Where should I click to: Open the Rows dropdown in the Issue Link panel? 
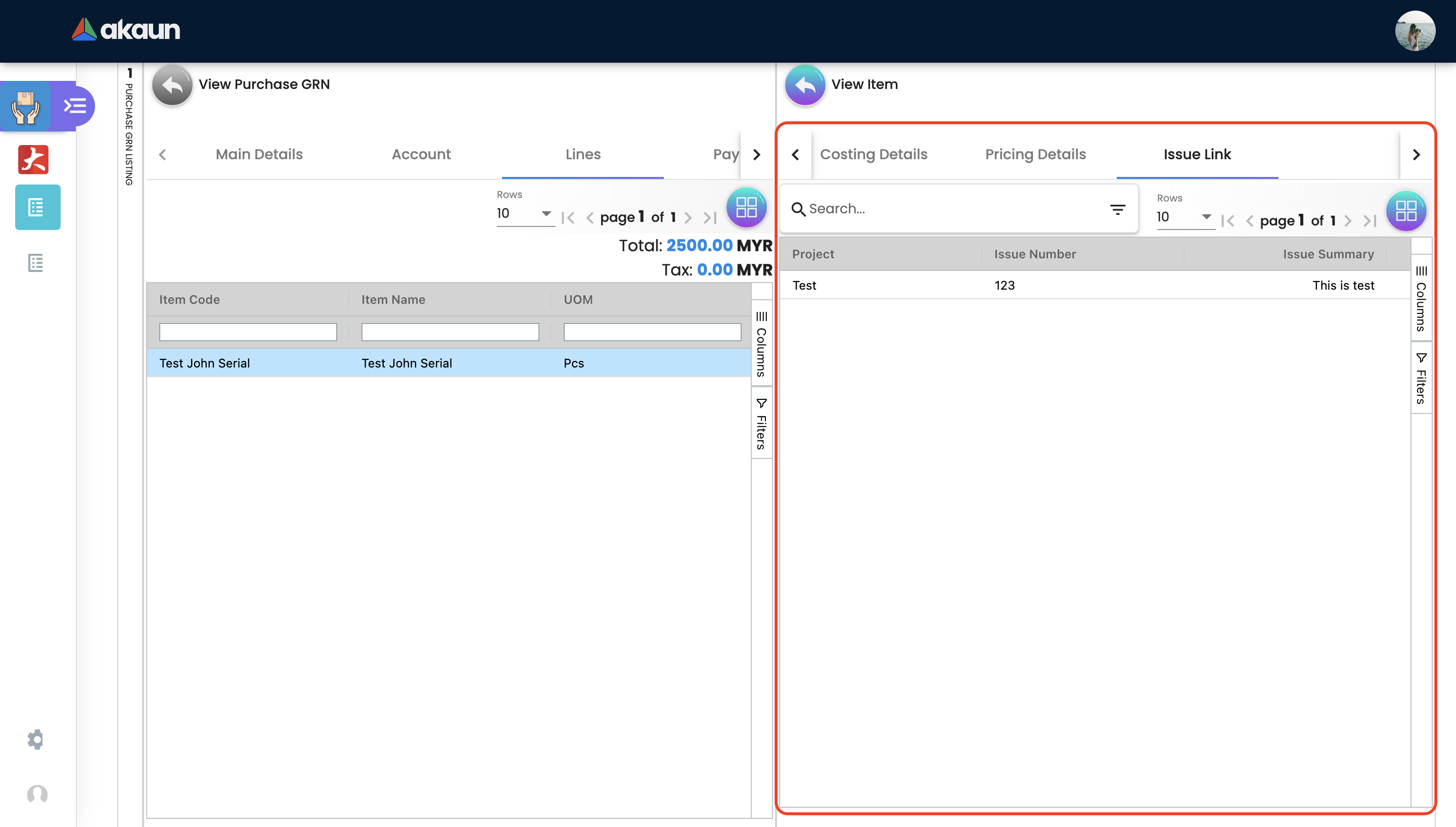1185,217
